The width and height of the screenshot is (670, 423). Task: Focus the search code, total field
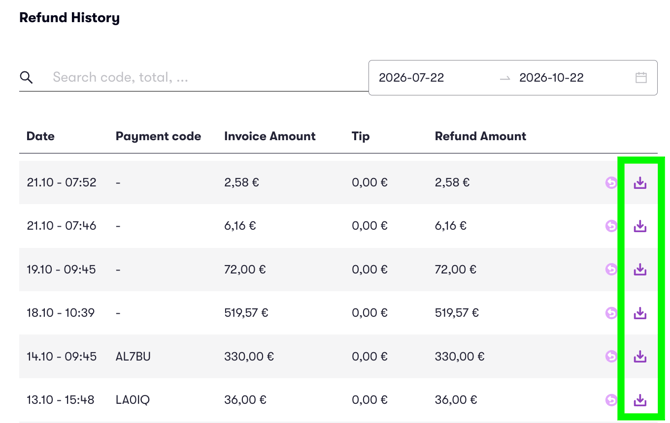[x=194, y=77]
